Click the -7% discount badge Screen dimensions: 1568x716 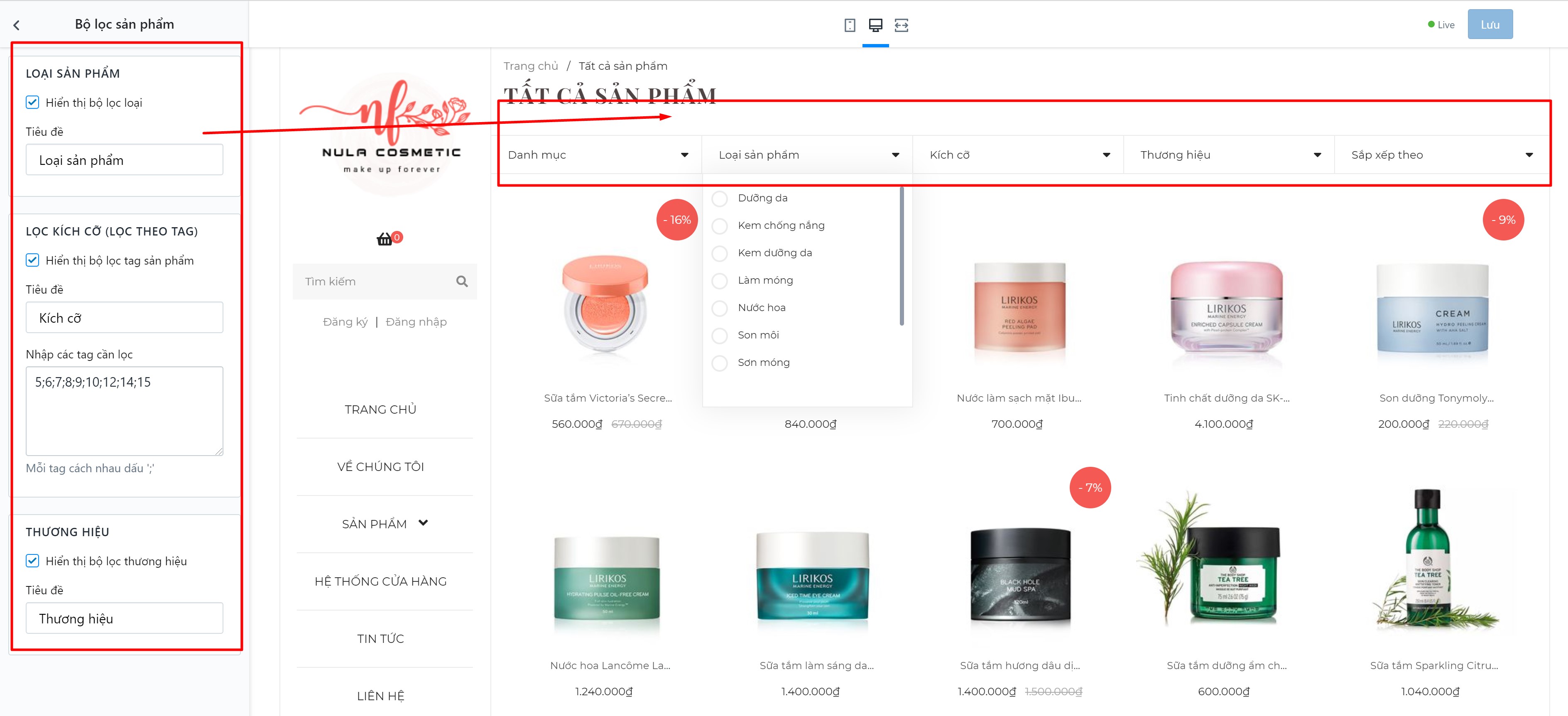point(1090,488)
